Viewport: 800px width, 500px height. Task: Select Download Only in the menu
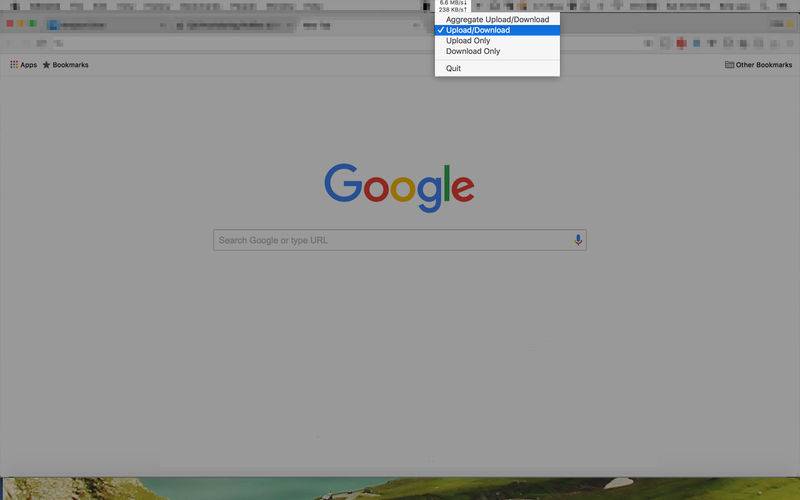497,52
